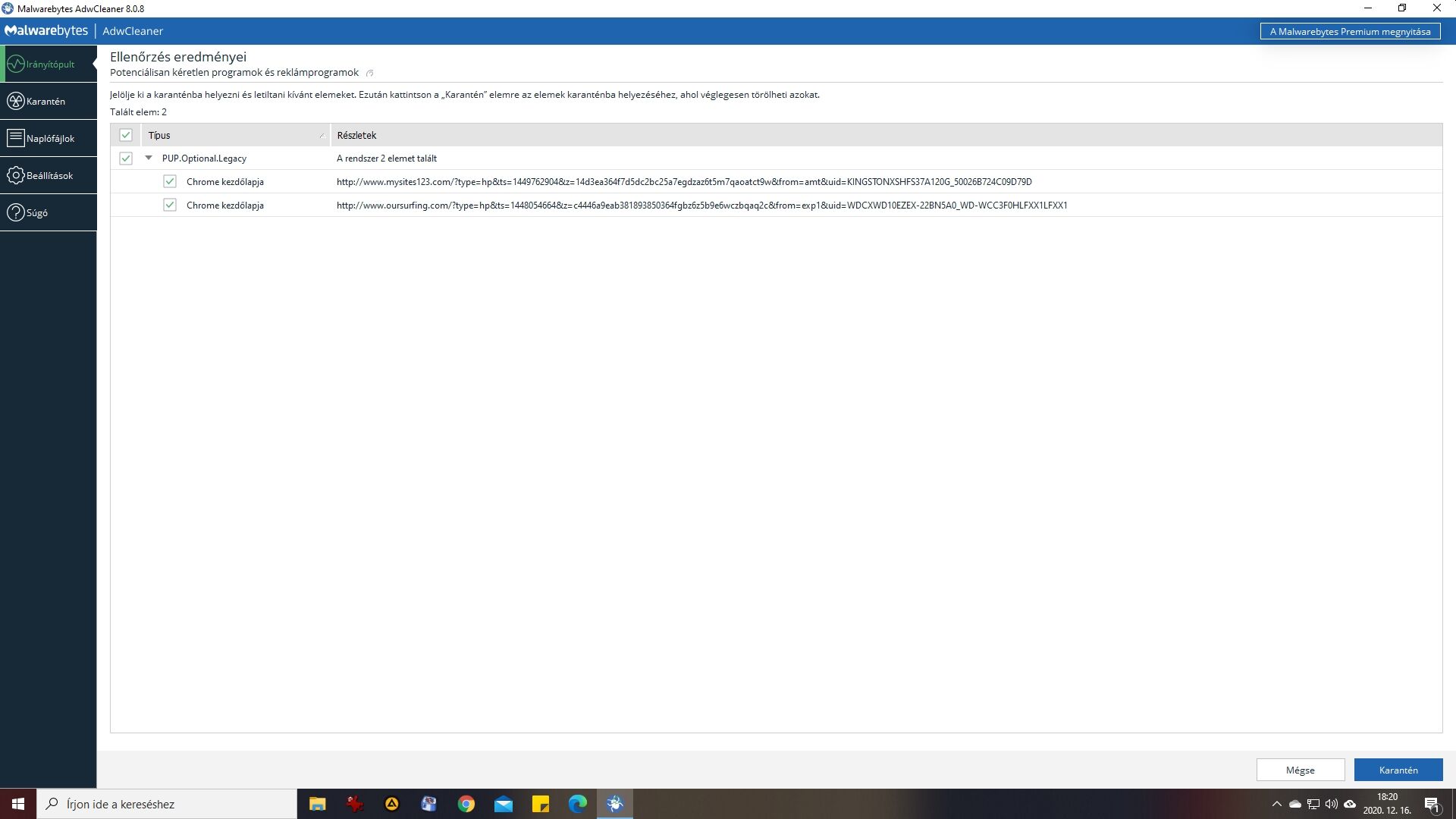The image size is (1456, 819).
Task: Collapse the PUP.Optional.Legacy tree group
Action: pyautogui.click(x=149, y=158)
